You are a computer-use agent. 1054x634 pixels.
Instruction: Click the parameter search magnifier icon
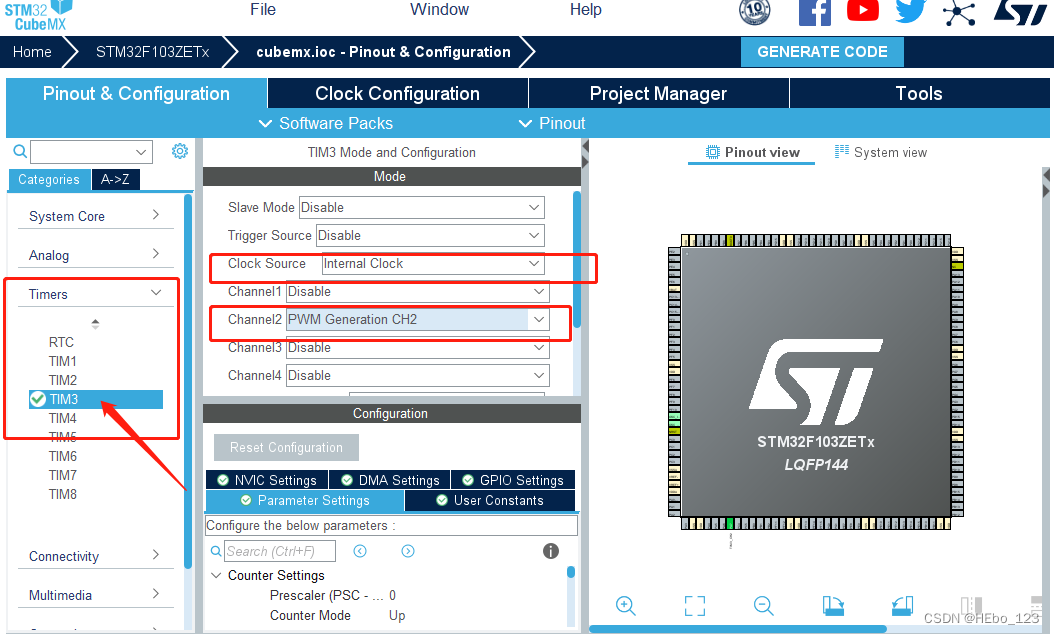216,551
